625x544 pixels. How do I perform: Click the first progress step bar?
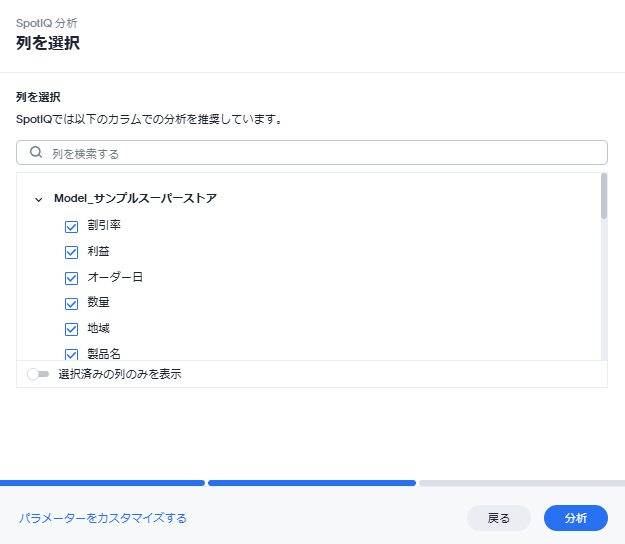point(102,483)
